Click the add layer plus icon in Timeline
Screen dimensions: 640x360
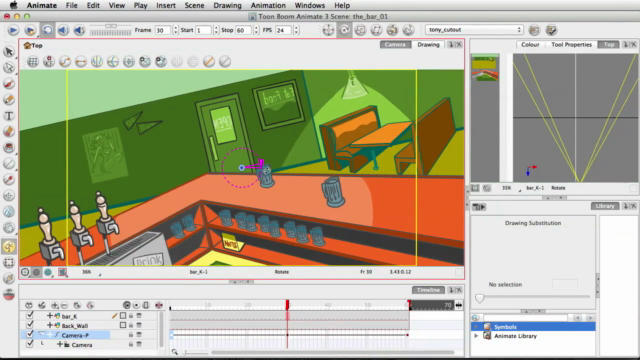point(54,305)
